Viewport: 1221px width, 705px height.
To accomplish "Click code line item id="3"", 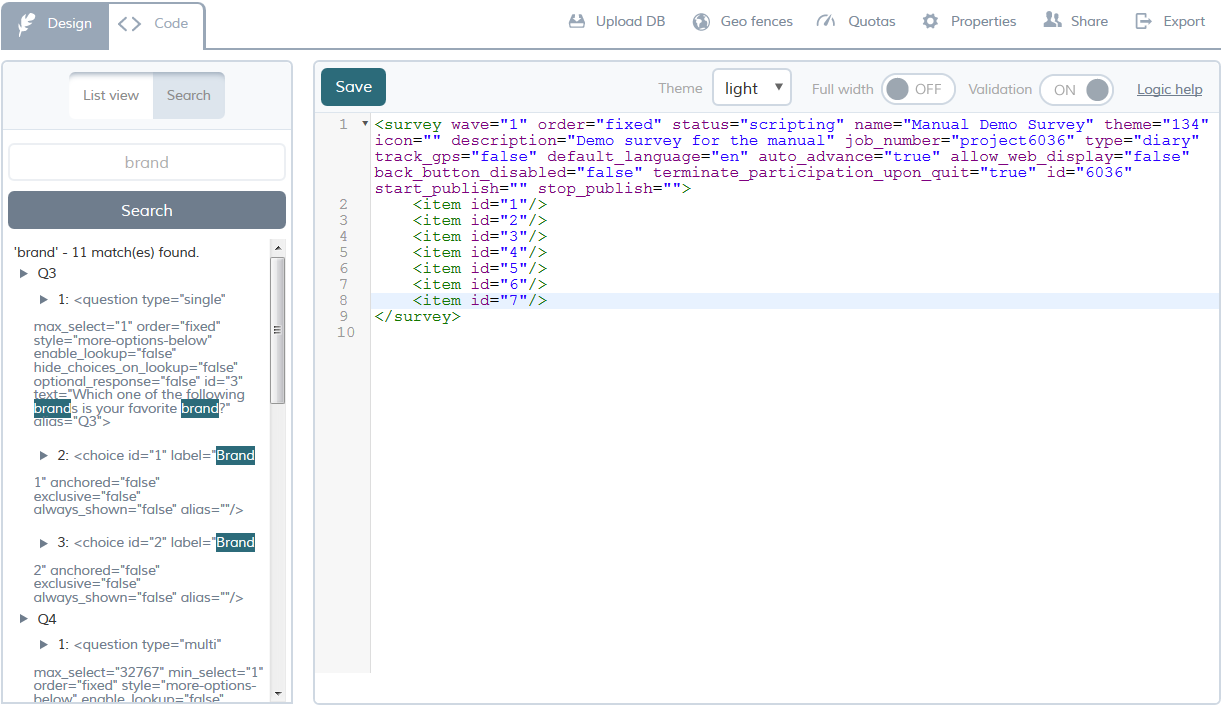I will coord(480,236).
